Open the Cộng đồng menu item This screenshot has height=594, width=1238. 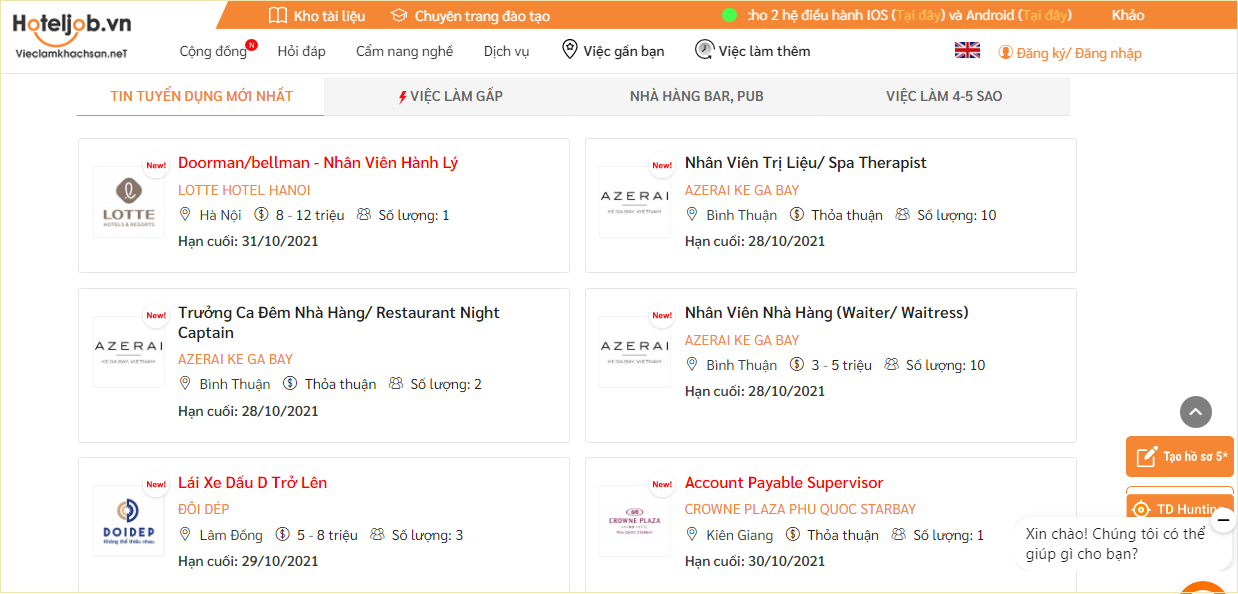pyautogui.click(x=213, y=51)
